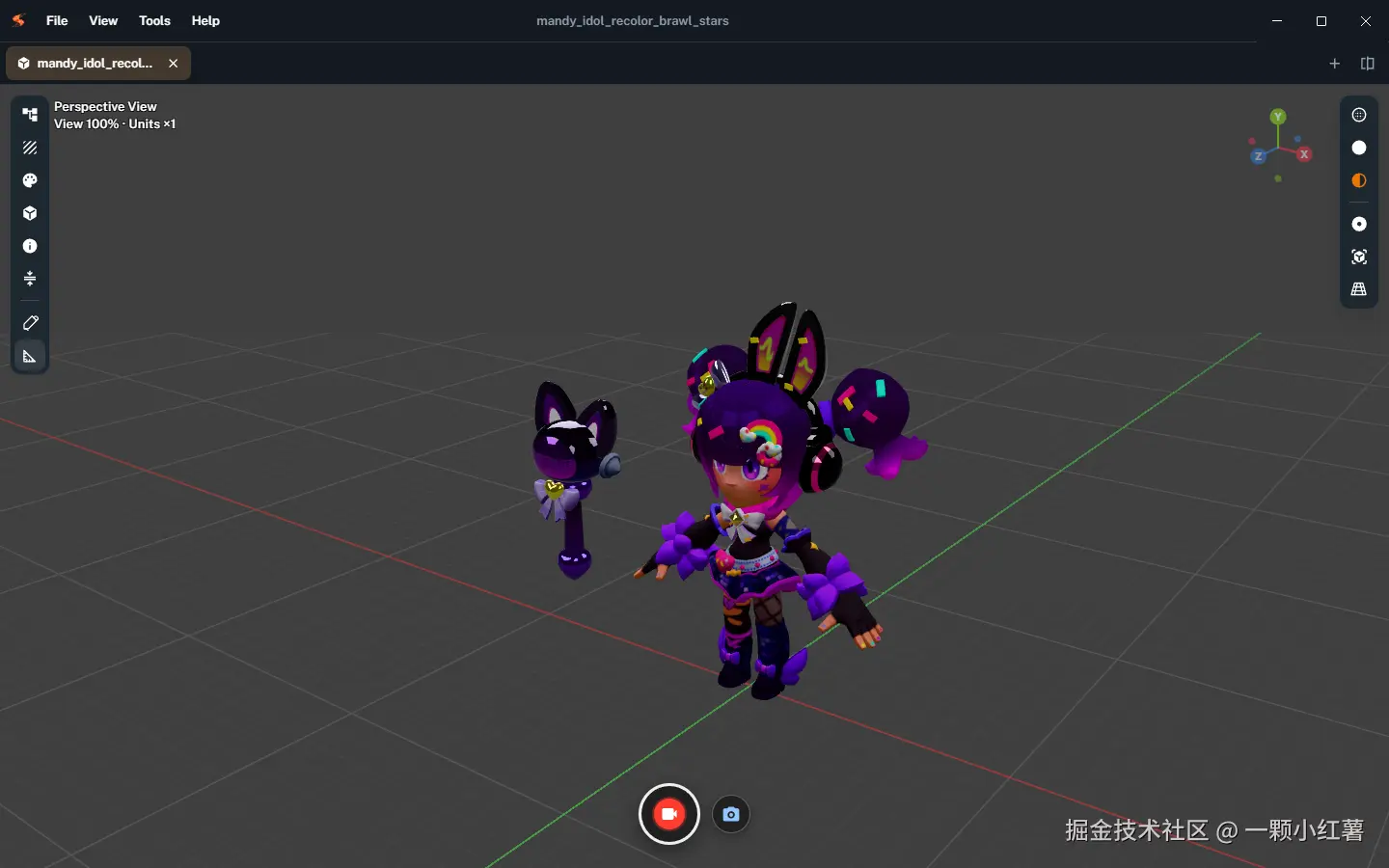
Task: Open the Tools menu
Action: [154, 20]
